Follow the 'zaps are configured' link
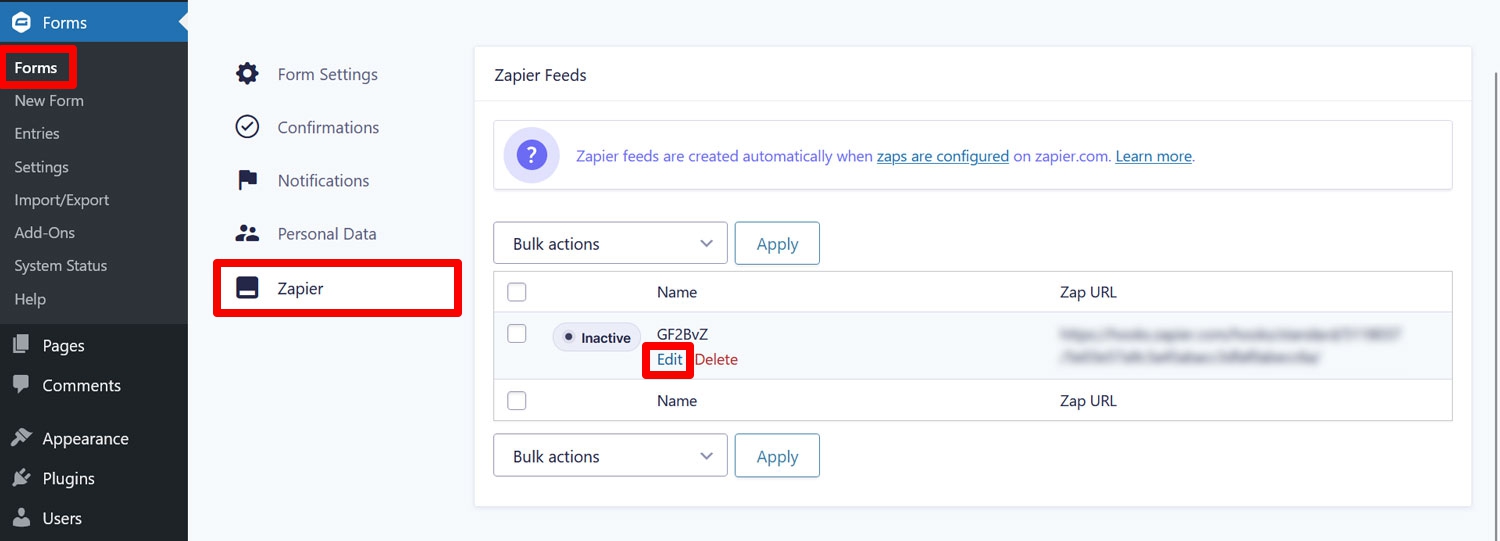 pos(943,156)
